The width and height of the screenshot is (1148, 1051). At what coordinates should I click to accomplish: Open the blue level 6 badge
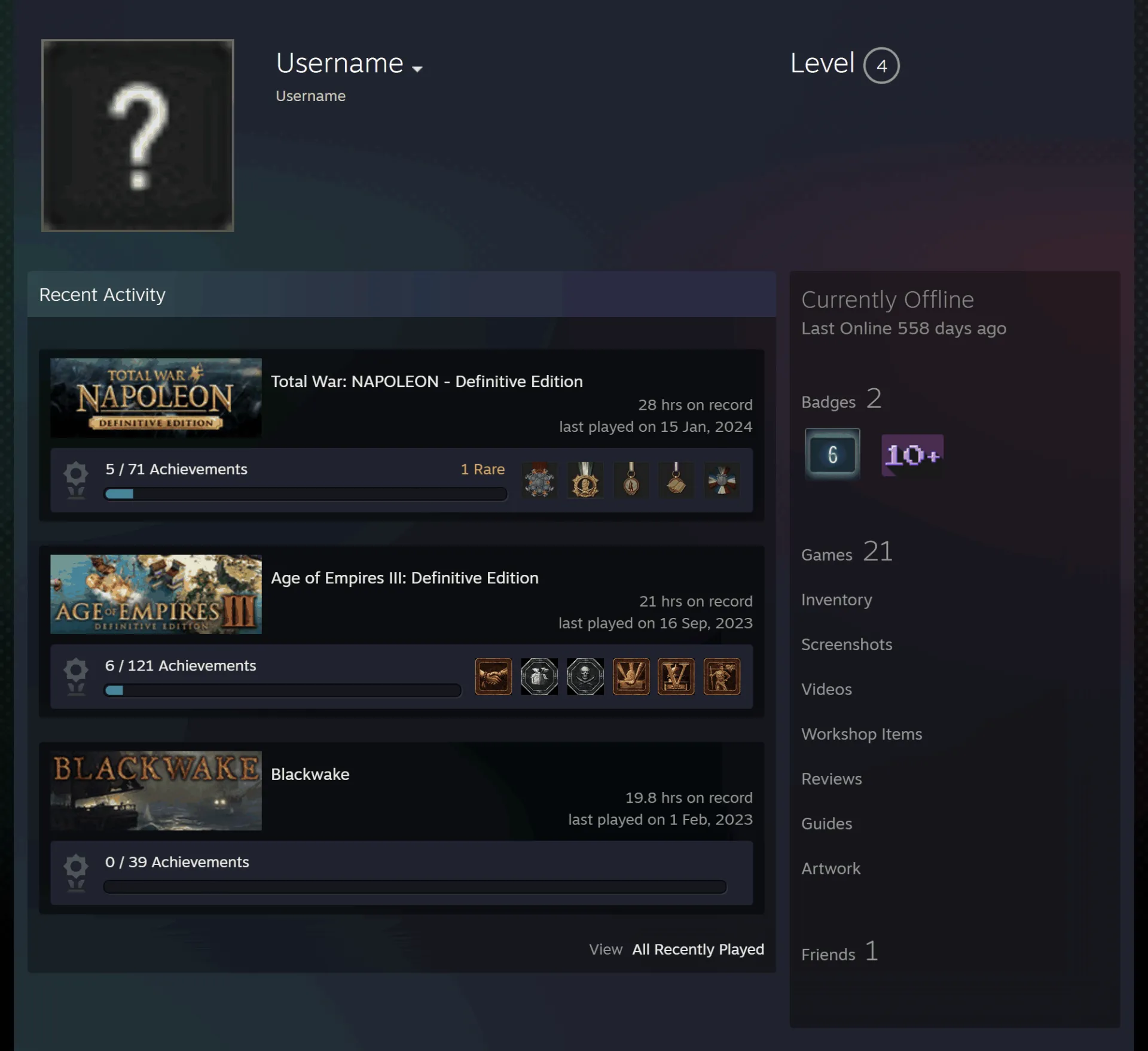coord(832,453)
